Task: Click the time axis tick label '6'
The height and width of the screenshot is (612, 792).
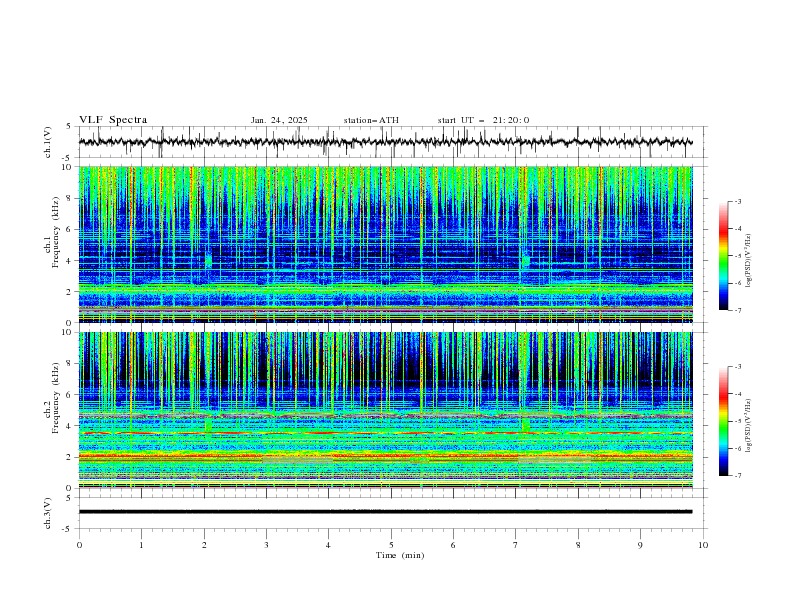Action: click(453, 545)
